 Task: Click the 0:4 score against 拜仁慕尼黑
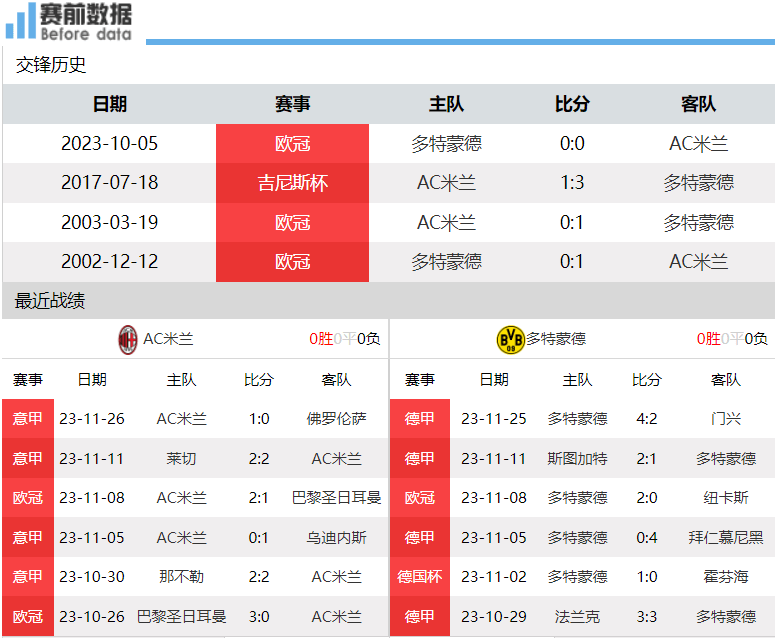647,538
